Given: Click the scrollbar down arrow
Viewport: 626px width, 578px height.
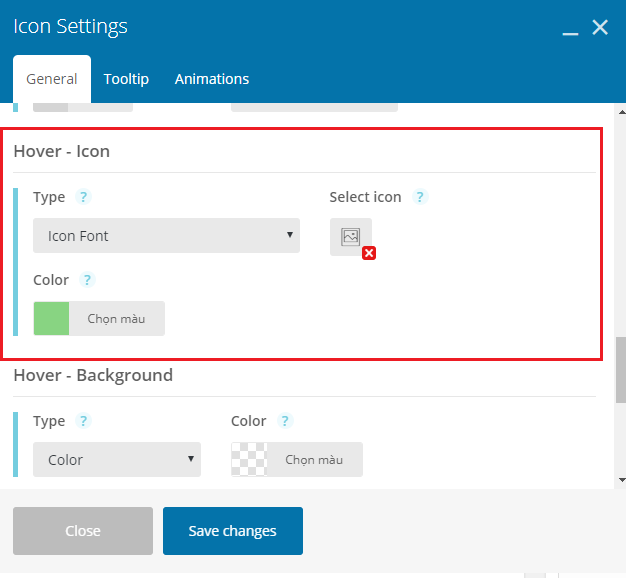Looking at the screenshot, I should [622, 480].
